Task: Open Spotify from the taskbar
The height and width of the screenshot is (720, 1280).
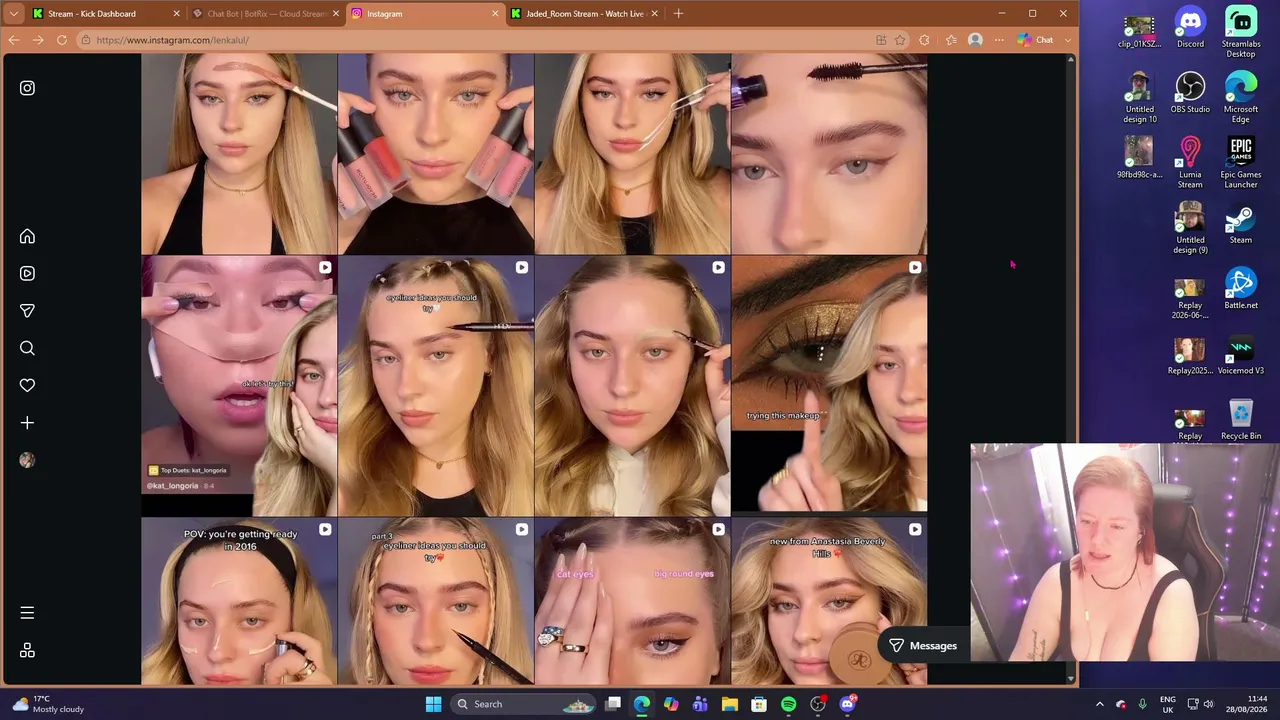Action: (788, 704)
